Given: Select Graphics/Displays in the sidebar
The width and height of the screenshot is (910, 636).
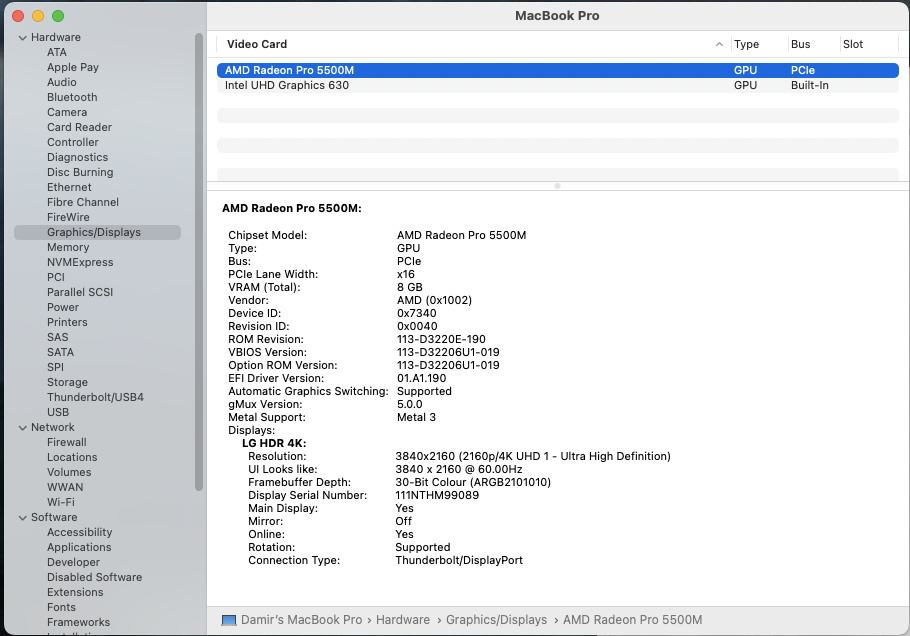Looking at the screenshot, I should 98,232.
